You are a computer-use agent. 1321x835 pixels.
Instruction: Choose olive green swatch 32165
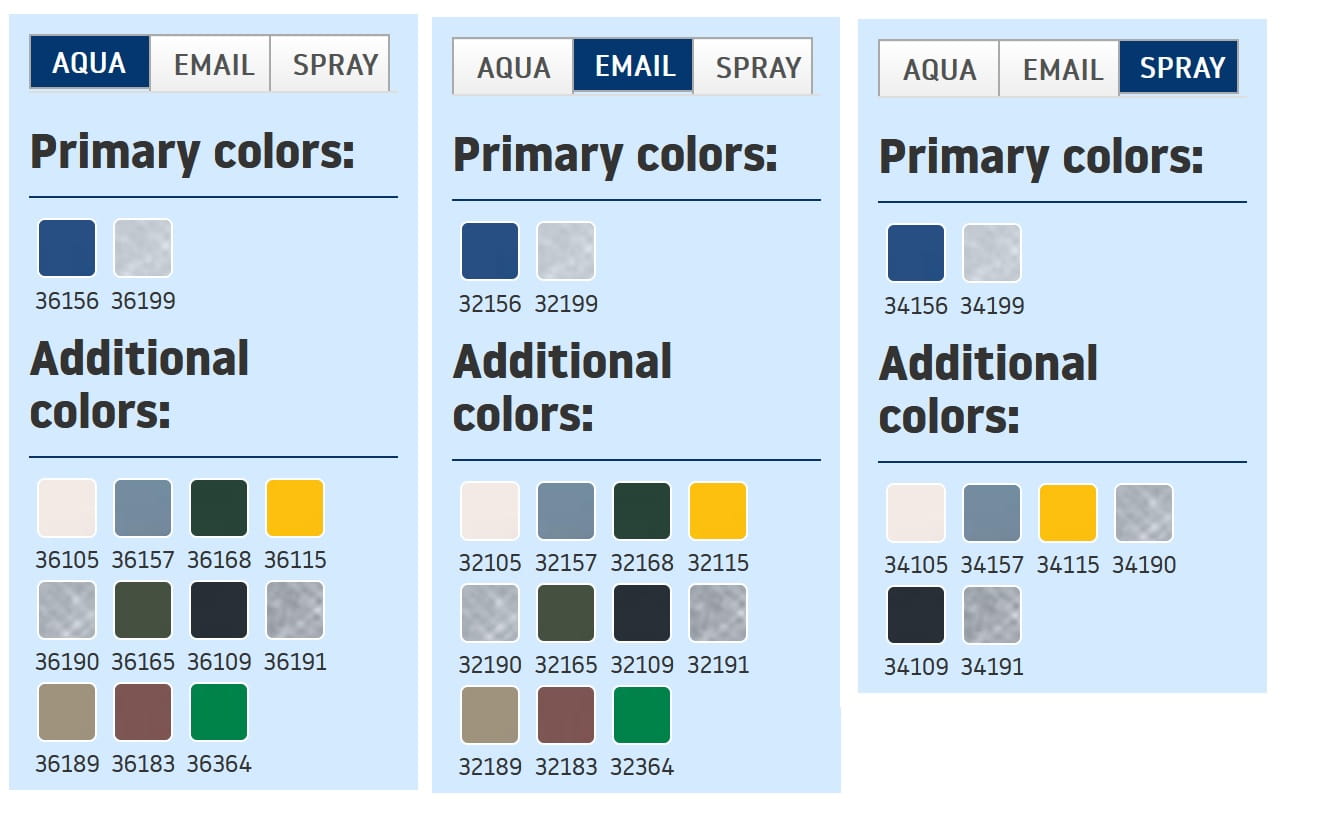click(x=566, y=613)
